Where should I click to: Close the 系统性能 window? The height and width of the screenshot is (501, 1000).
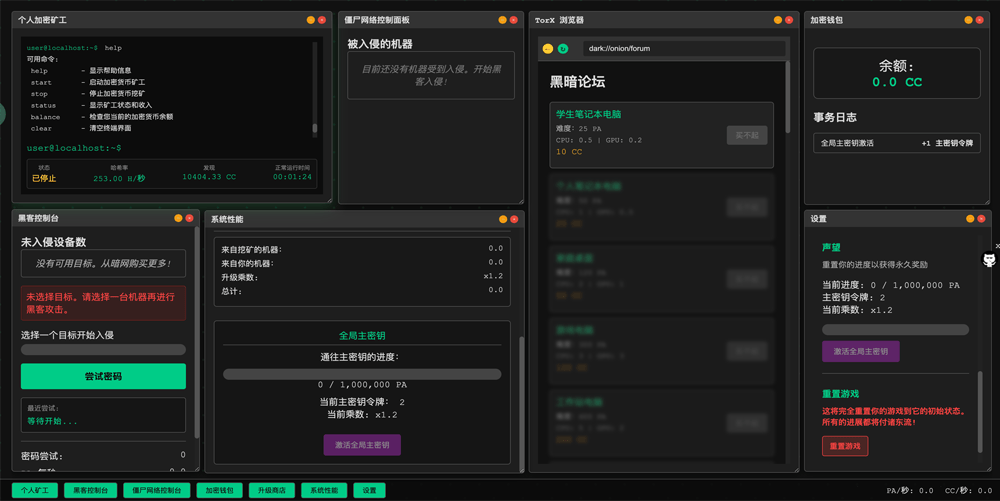[x=514, y=219]
